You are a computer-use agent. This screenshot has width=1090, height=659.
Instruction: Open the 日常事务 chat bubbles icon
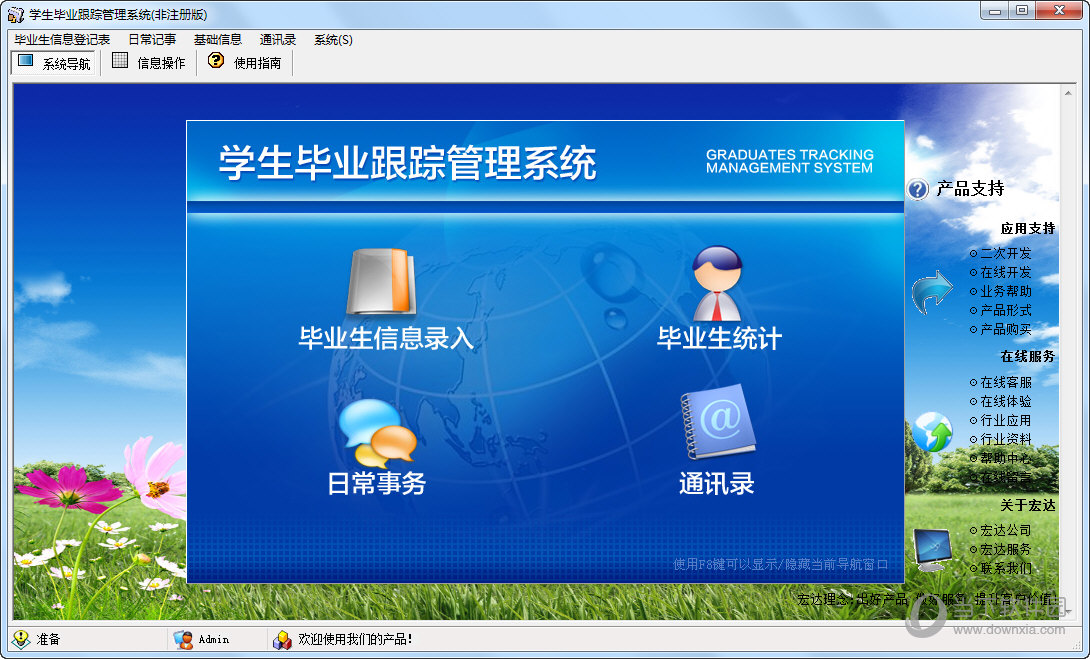point(377,432)
